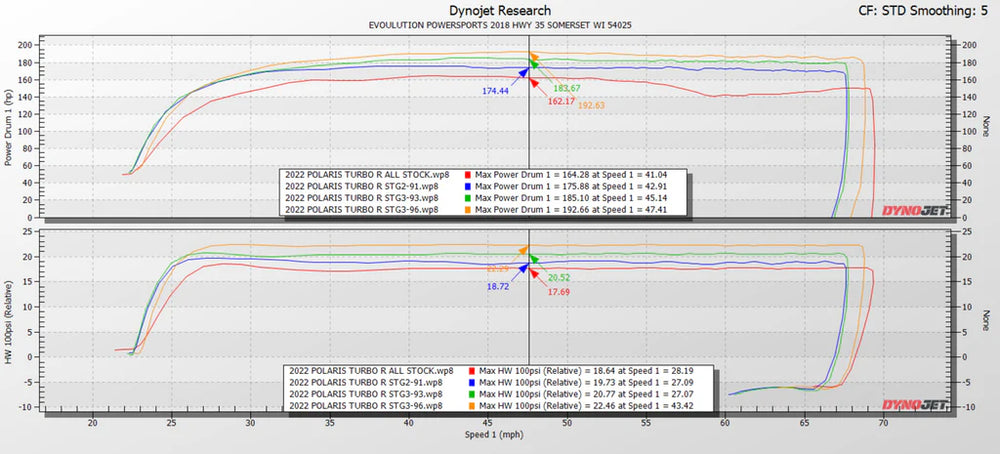
Task: Click the green arrow marker near 183.67
Action: pos(534,65)
